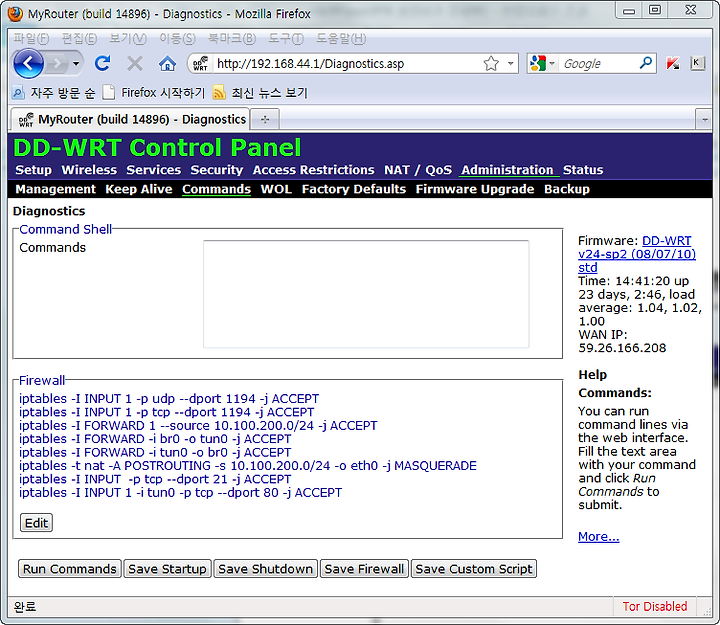720x625 pixels.
Task: Open the Factory Defaults sub-tab
Action: [354, 189]
